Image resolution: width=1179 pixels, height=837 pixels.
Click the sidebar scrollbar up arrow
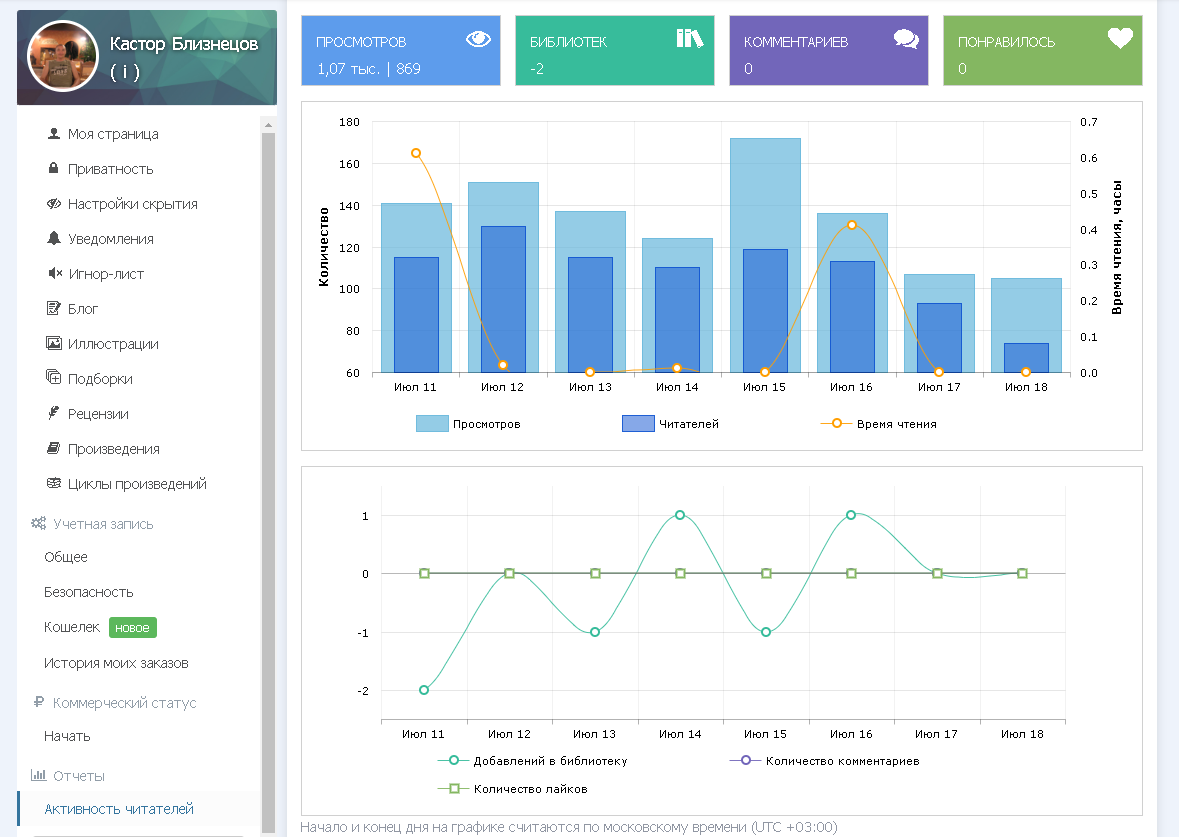coord(267,124)
